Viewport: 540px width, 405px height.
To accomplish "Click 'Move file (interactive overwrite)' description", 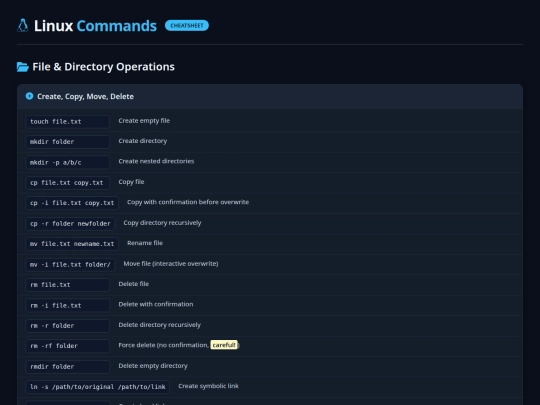I will point(171,264).
